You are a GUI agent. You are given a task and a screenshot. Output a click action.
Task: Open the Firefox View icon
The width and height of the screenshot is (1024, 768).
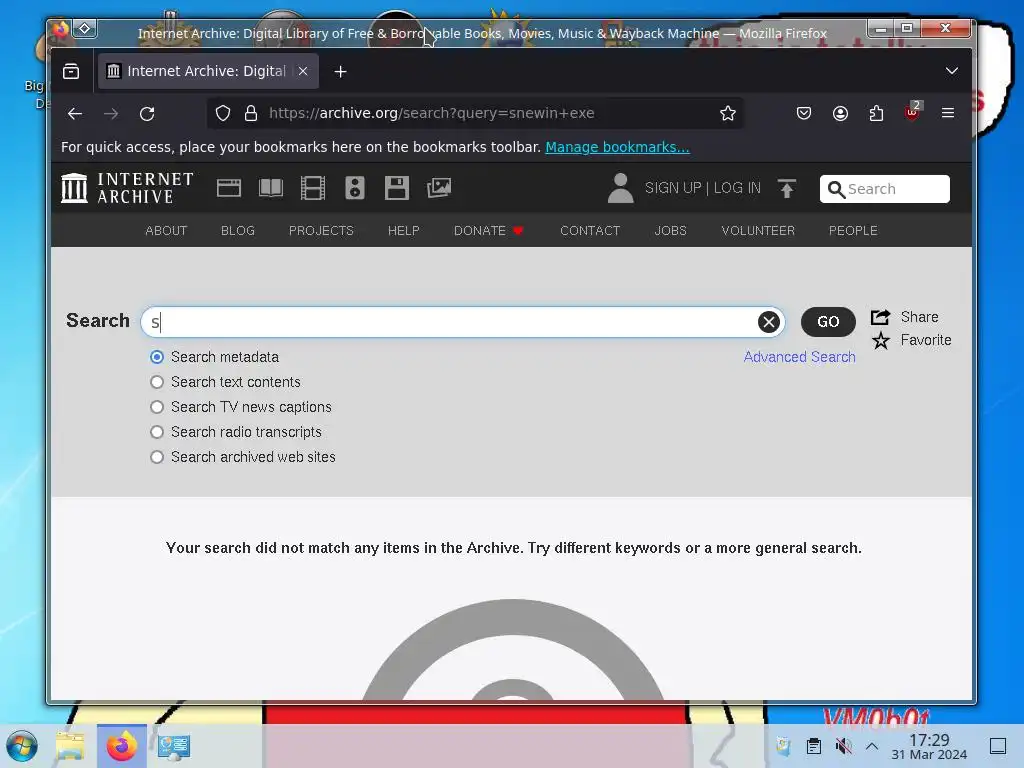tap(71, 71)
